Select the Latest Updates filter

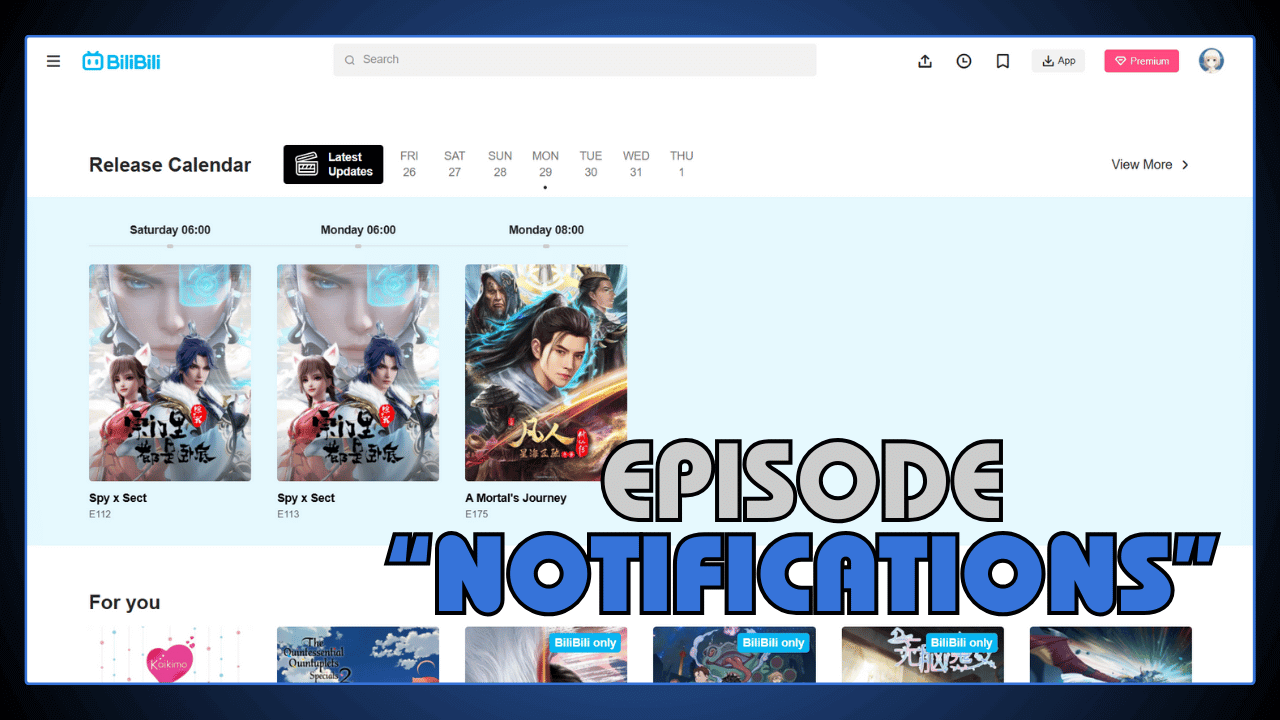[x=333, y=163]
